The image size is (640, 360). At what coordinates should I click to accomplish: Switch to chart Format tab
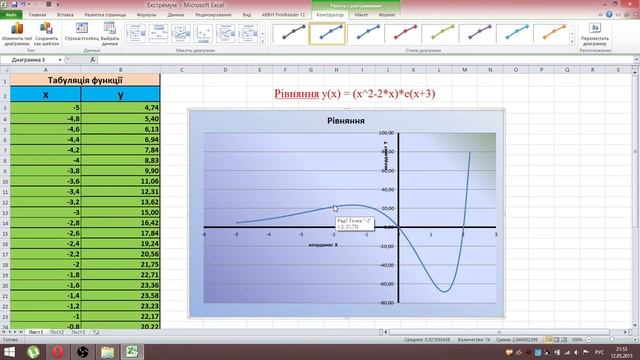click(x=387, y=15)
